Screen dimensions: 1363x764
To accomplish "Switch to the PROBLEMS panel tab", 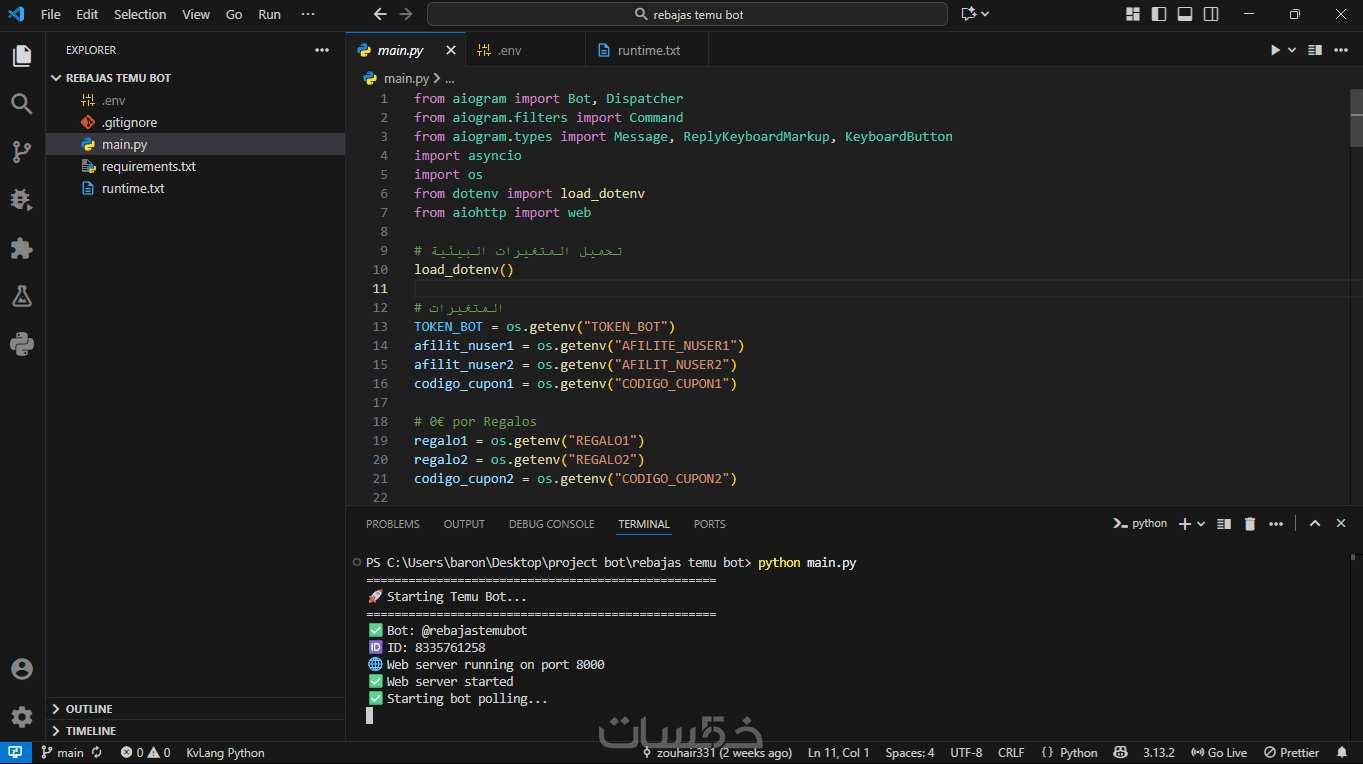I will click(392, 524).
